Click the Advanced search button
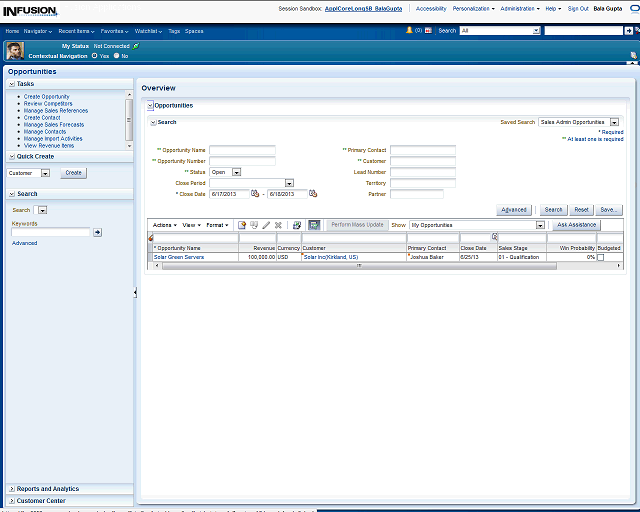This screenshot has height=512, width=640. pos(514,210)
